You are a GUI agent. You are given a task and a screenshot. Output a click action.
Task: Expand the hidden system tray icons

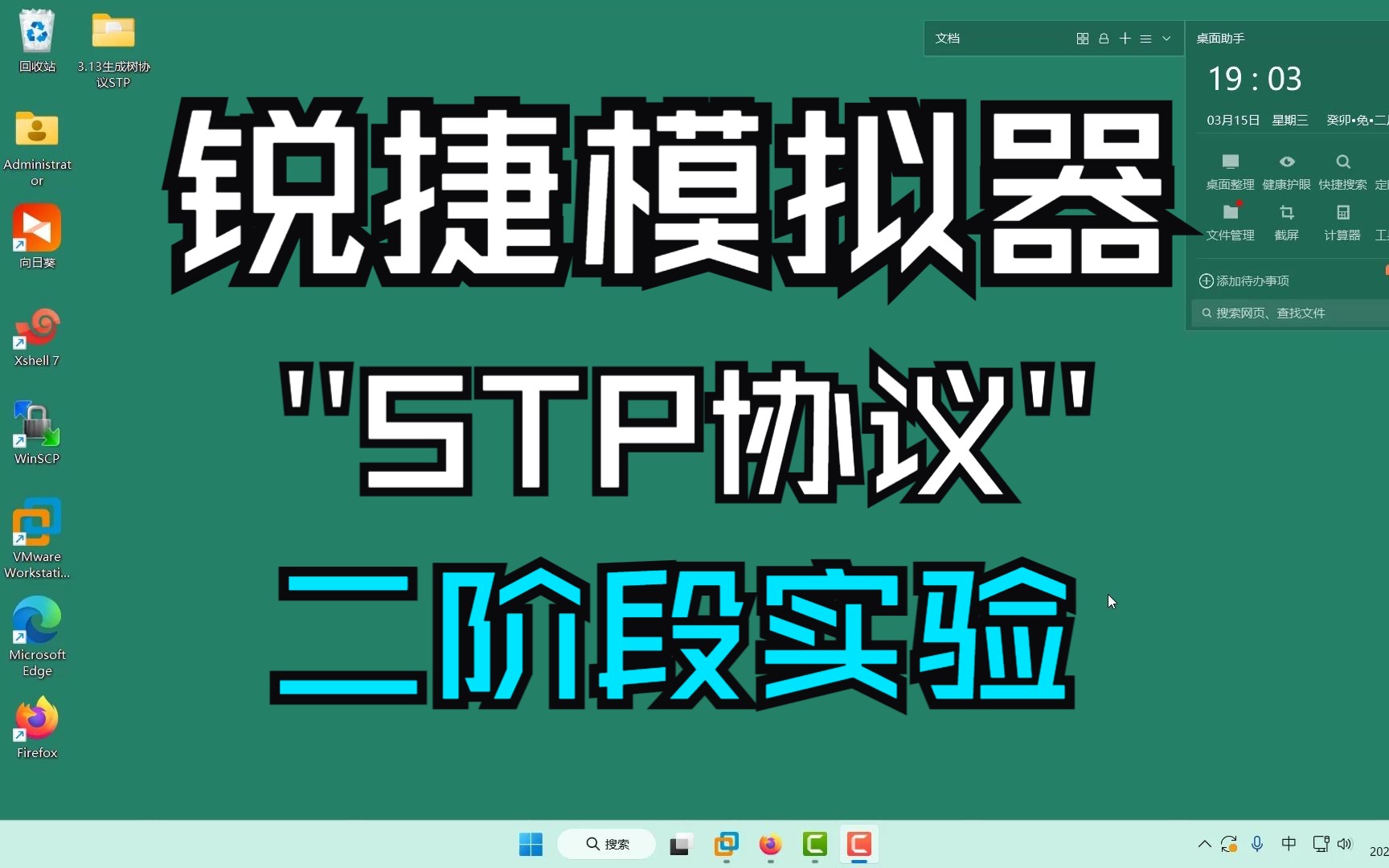point(1204,844)
